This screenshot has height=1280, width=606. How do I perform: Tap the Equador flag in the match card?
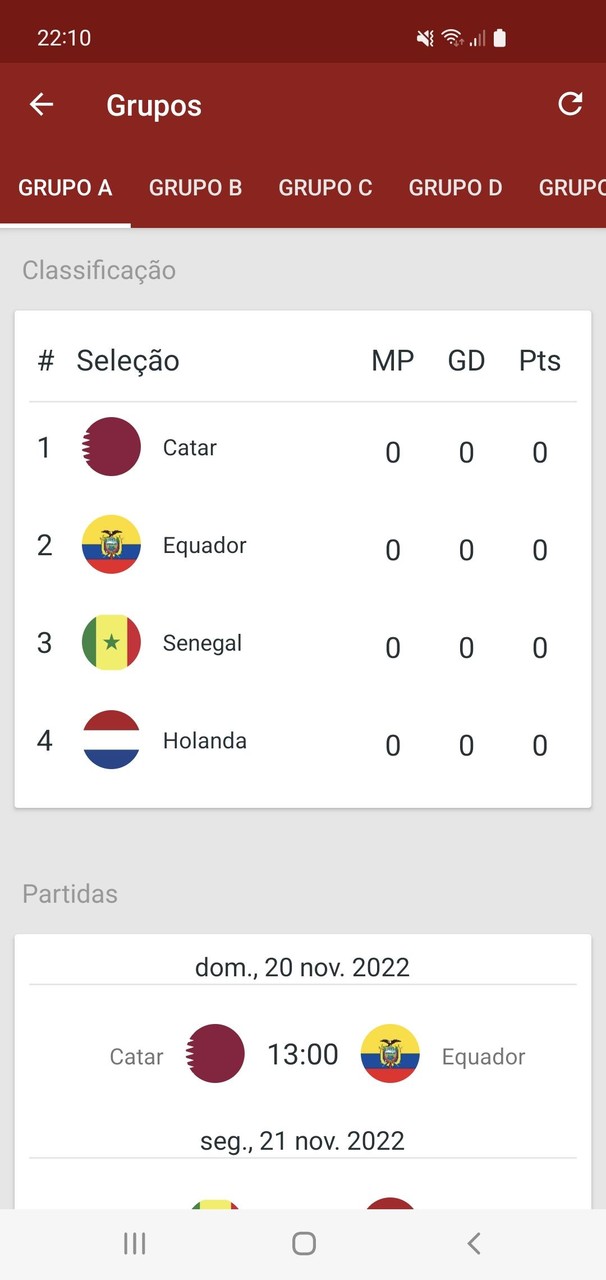(390, 1053)
